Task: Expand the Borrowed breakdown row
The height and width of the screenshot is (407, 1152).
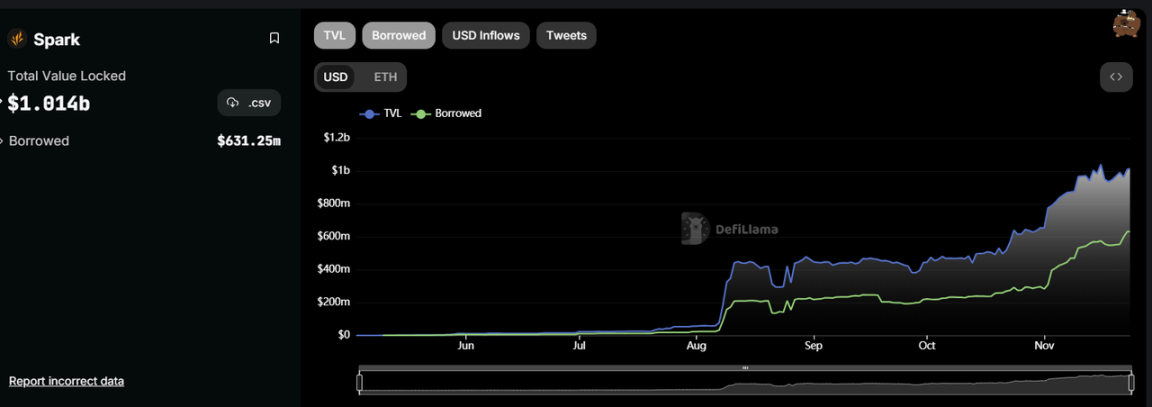Action: point(3,142)
